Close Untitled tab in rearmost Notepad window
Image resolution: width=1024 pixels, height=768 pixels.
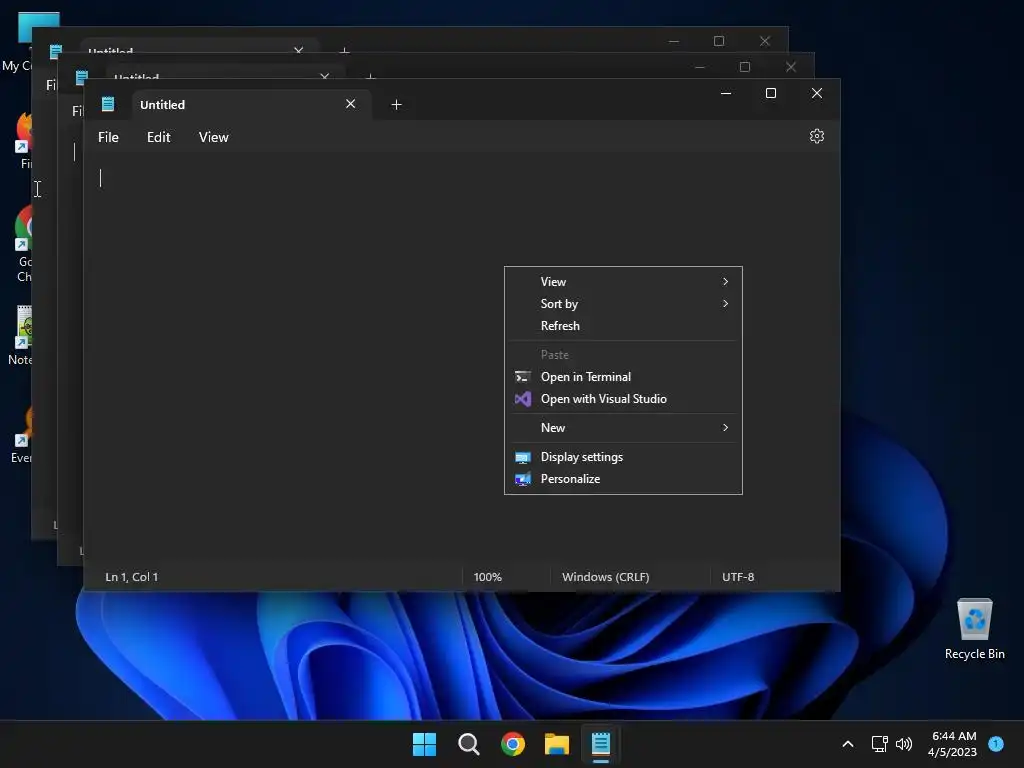[298, 50]
